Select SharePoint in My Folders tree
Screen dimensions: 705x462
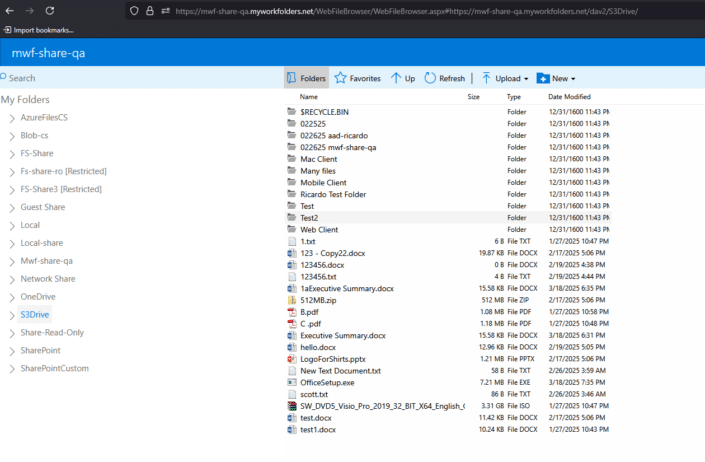point(40,351)
